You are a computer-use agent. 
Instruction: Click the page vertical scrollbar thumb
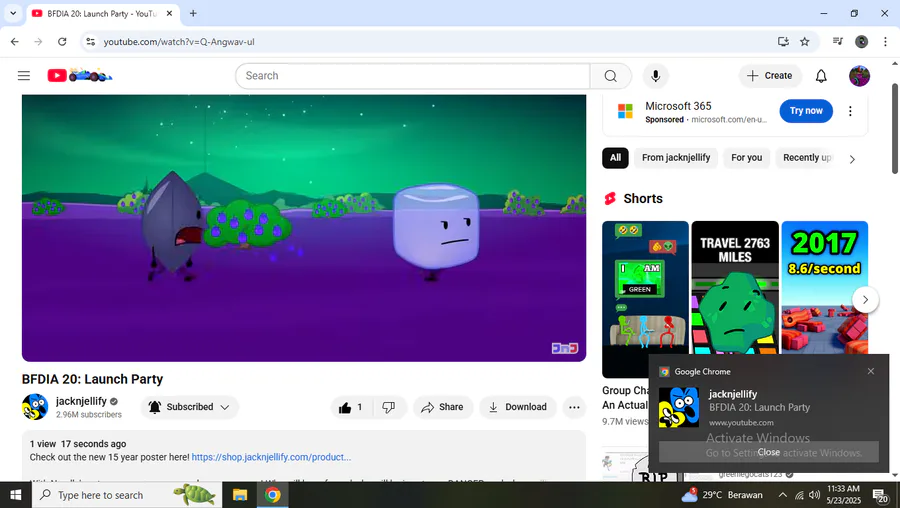pyautogui.click(x=895, y=129)
